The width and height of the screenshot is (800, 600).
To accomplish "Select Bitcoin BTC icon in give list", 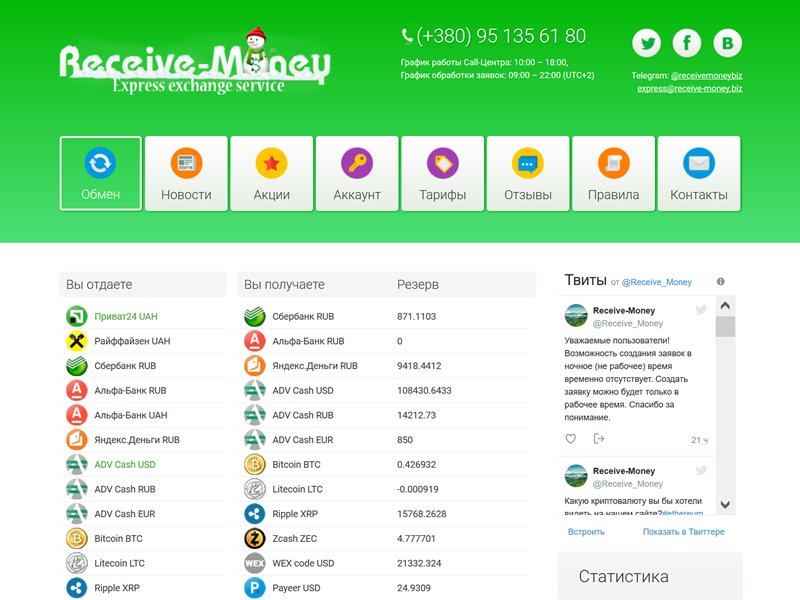I will 77,538.
